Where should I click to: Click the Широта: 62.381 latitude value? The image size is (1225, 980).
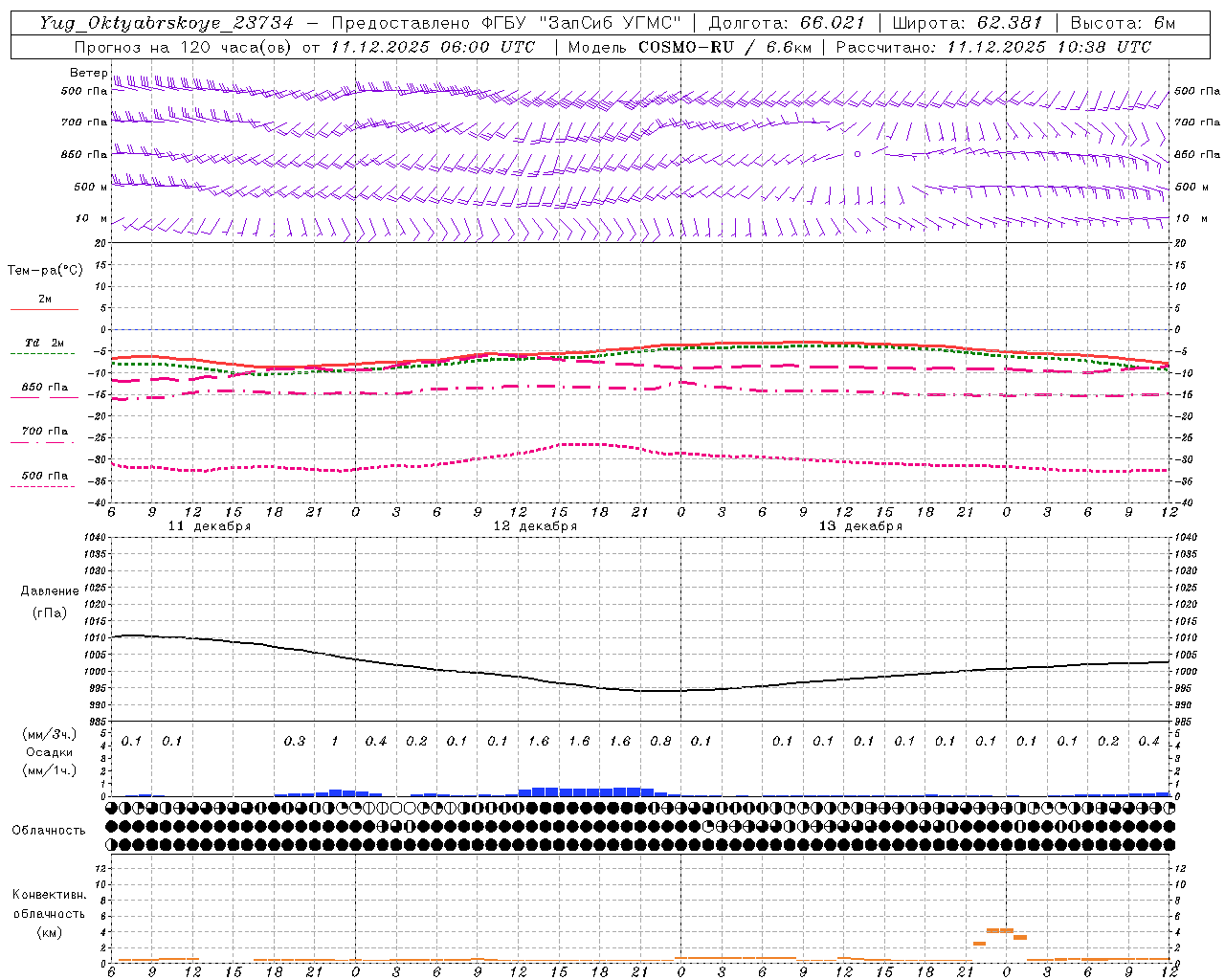[967, 23]
